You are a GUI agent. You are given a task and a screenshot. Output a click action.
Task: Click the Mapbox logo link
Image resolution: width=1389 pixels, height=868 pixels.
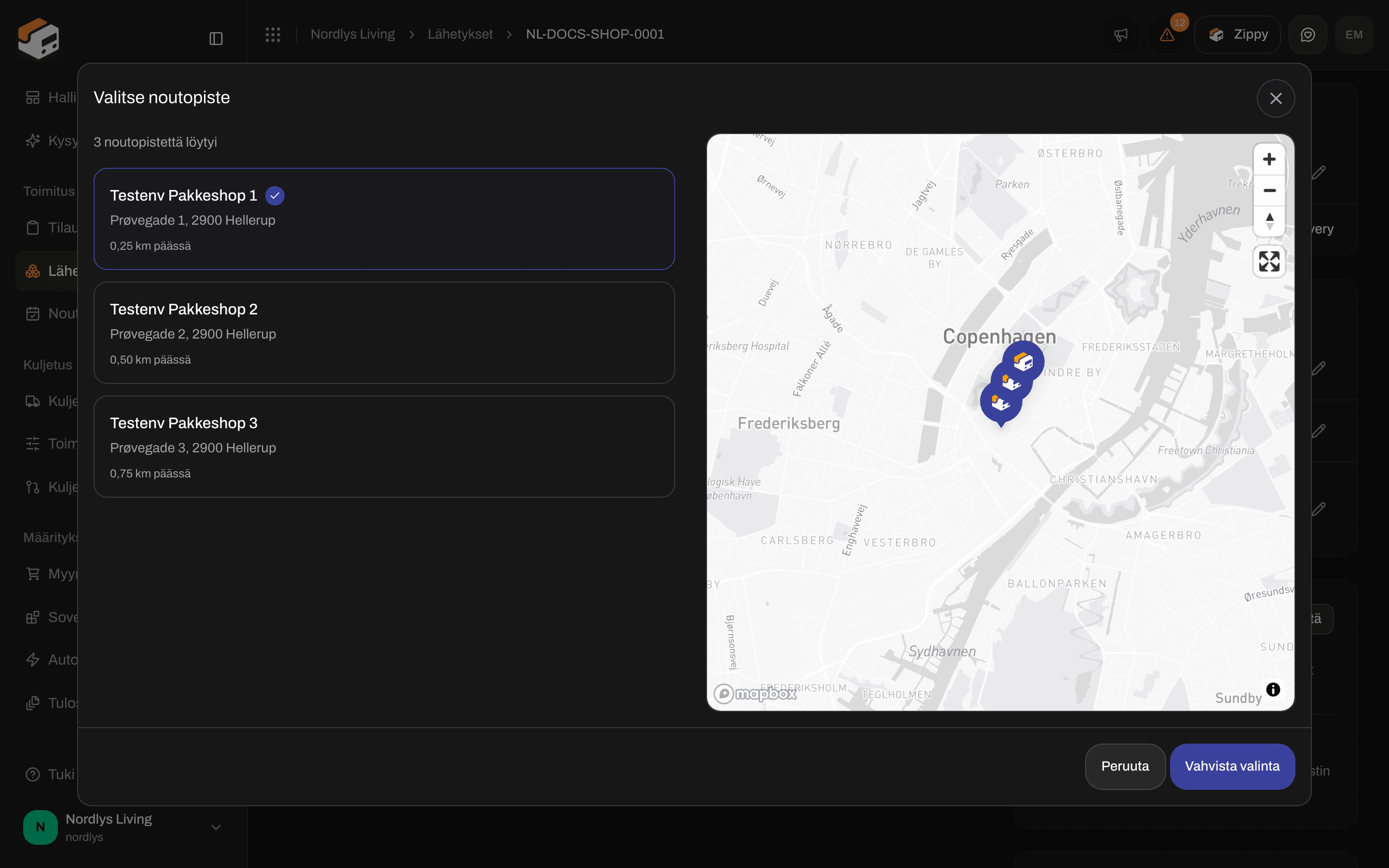coord(755,694)
